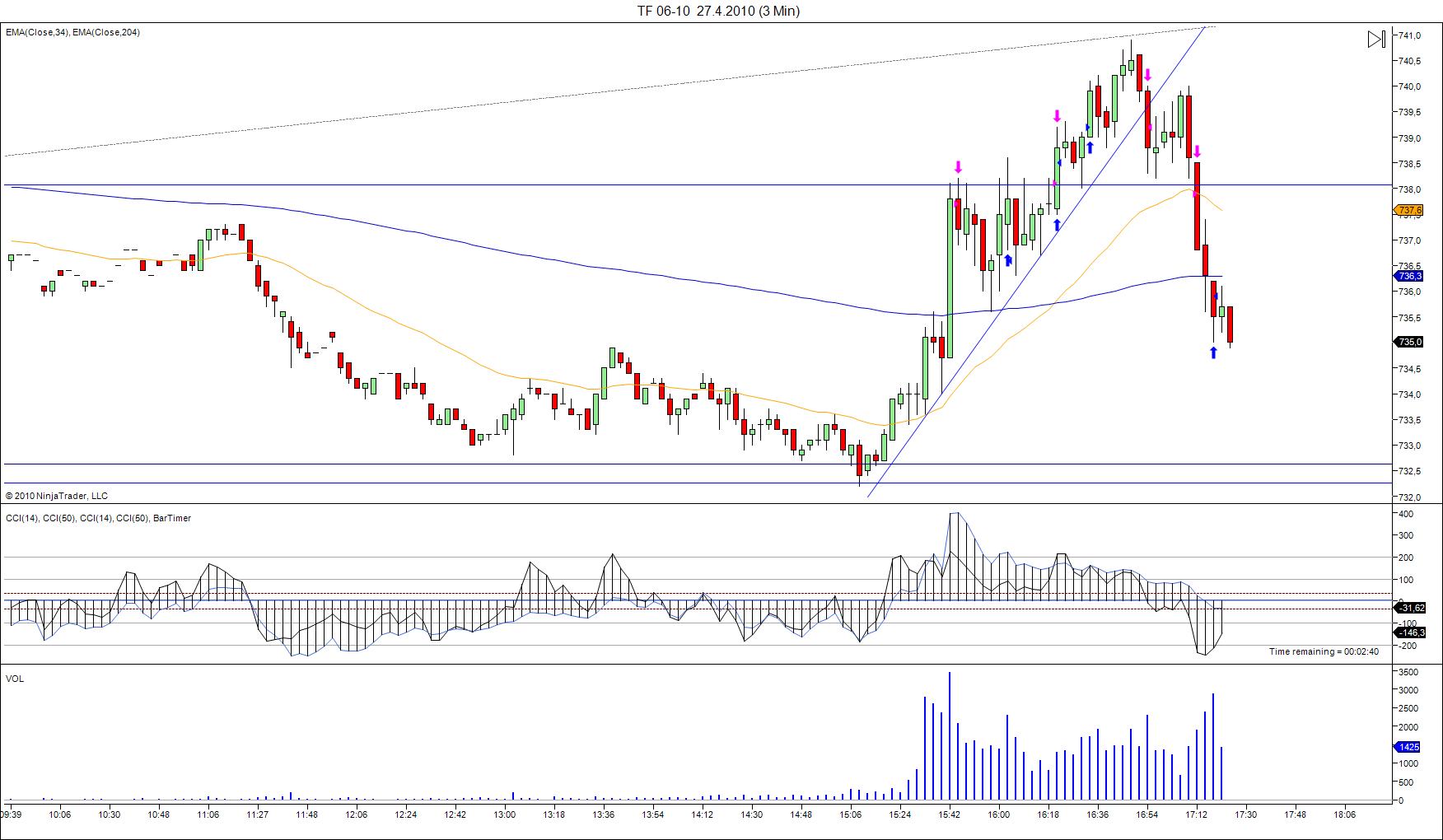Select the blue up arrow below the latest candles

[x=1213, y=352]
